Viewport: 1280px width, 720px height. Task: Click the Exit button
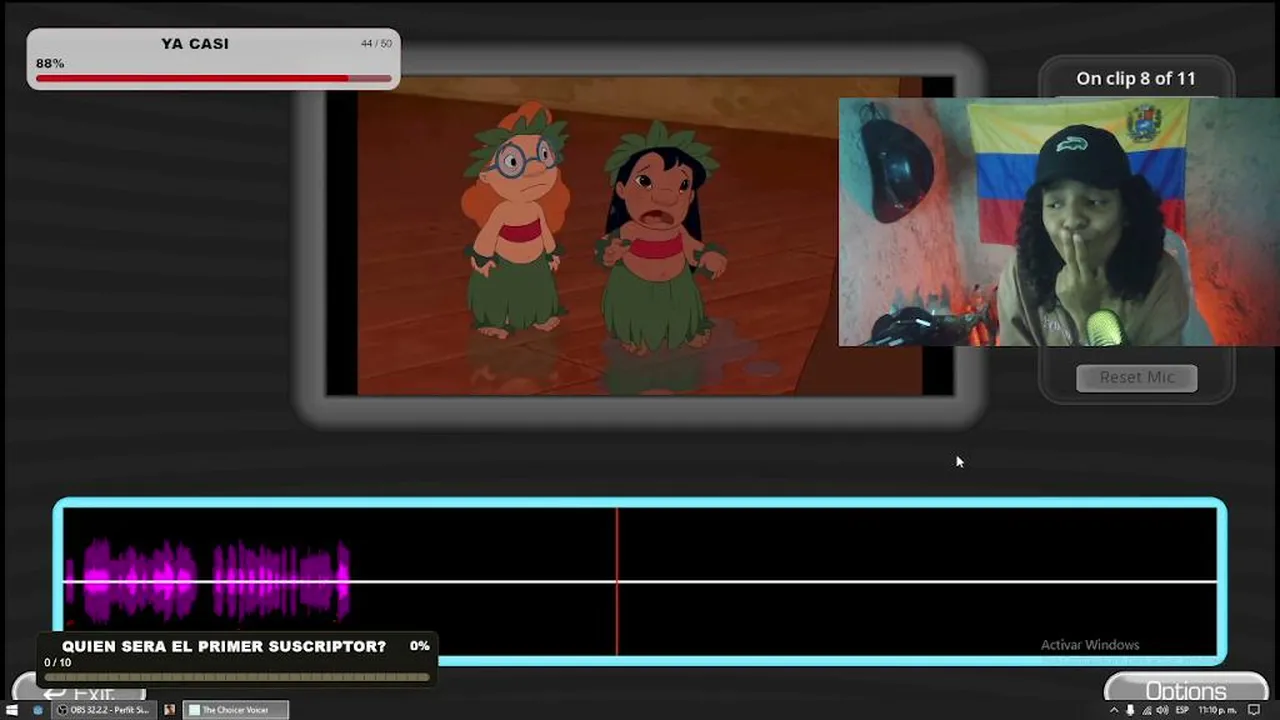tap(78, 692)
